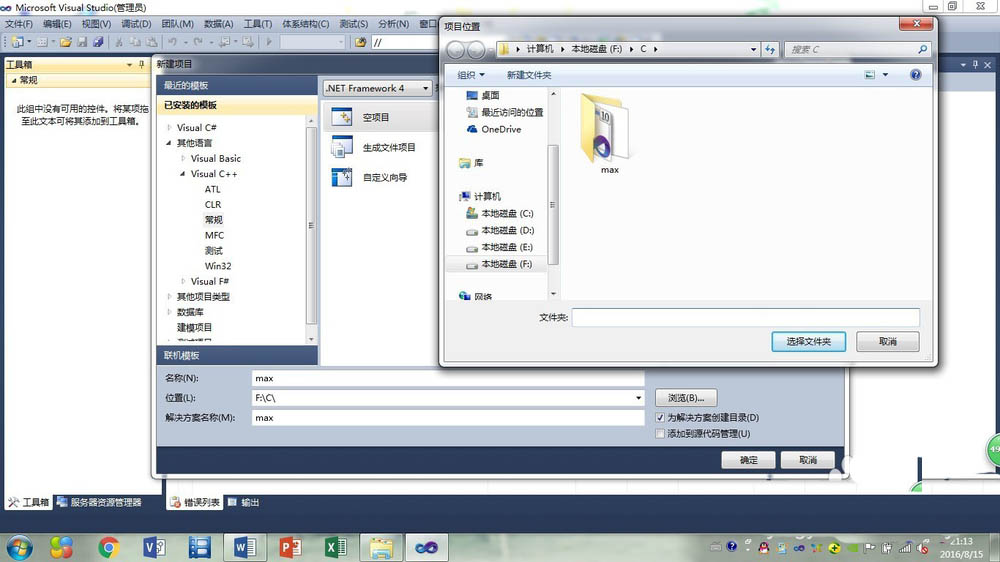Open the .NET Framework 4 dropdown
Screen dimensions: 1000x562
click(378, 88)
